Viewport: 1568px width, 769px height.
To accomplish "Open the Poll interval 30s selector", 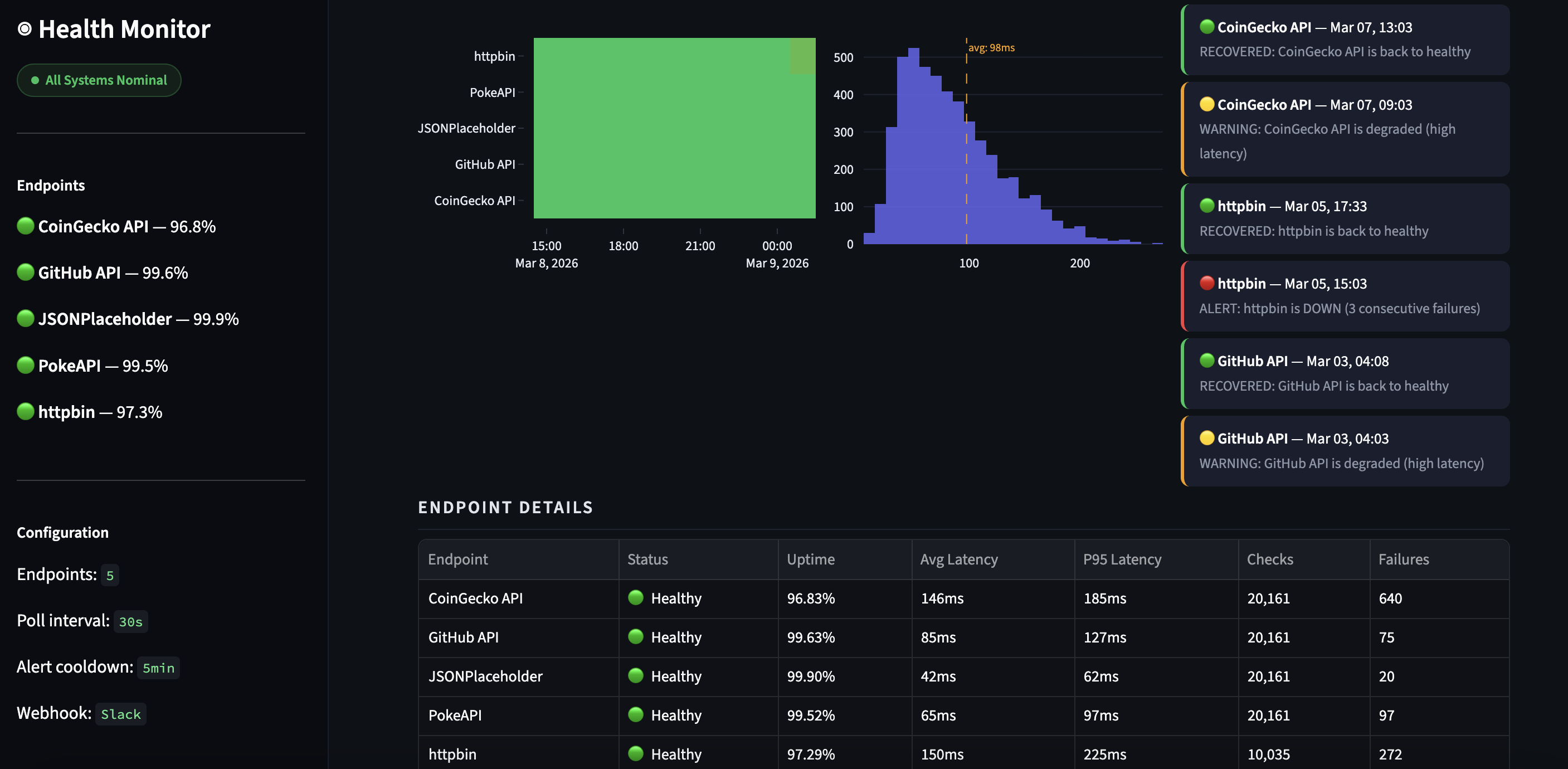I will pos(130,621).
